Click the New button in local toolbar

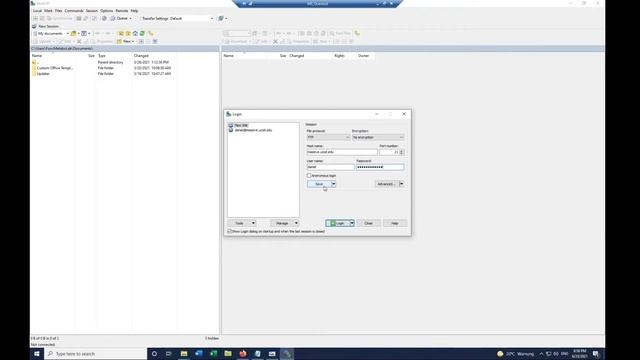125,41
